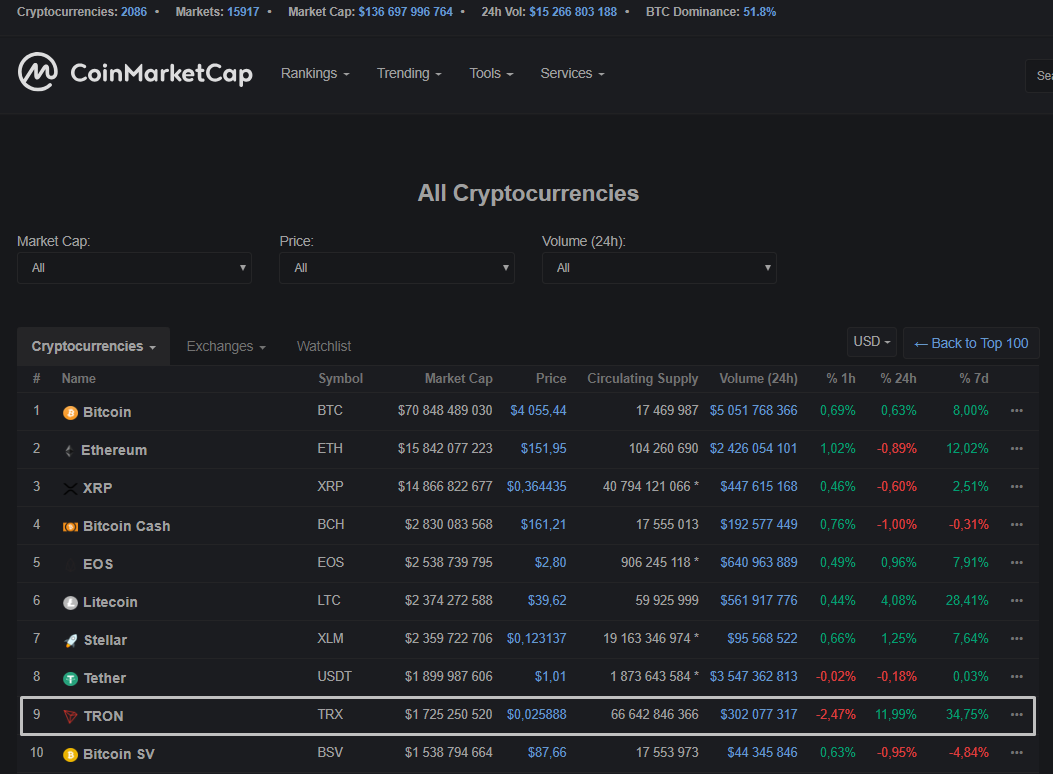Select the Litecoin coin logo

[68, 602]
